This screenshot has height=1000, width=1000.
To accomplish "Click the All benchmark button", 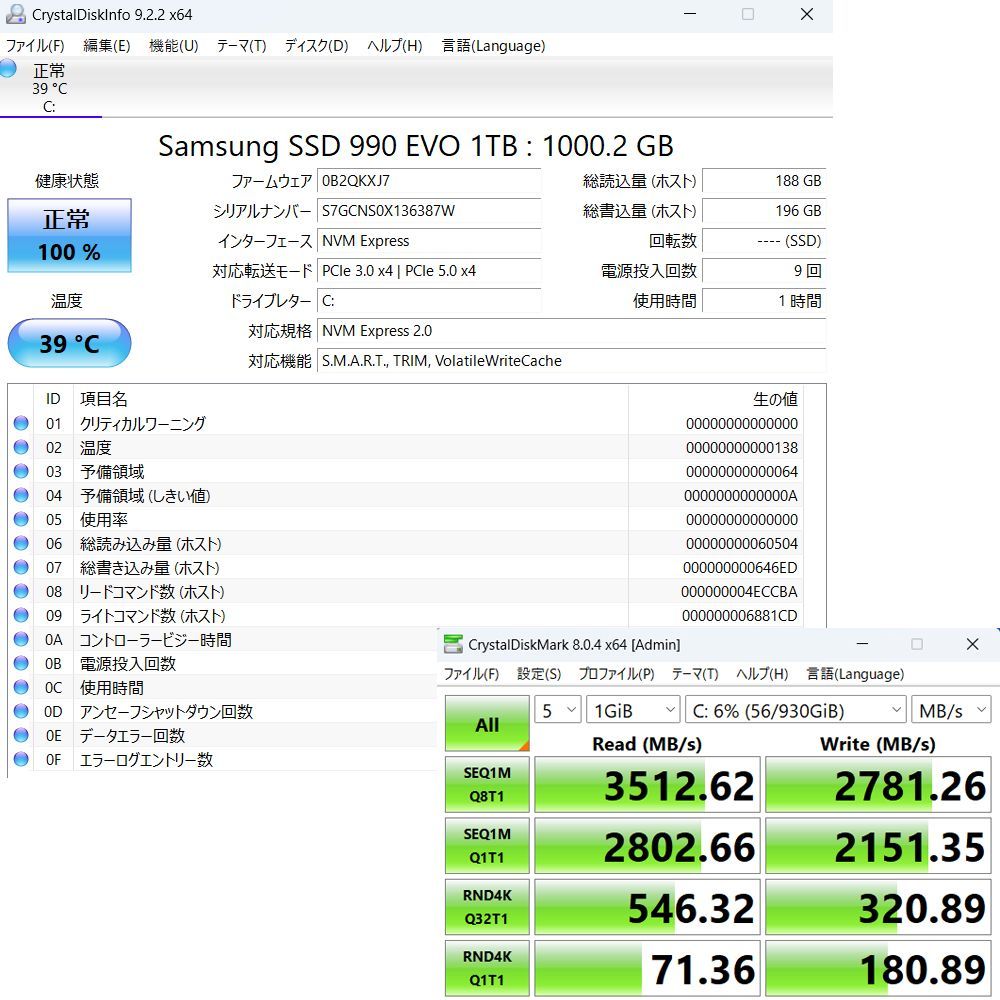I will (487, 723).
